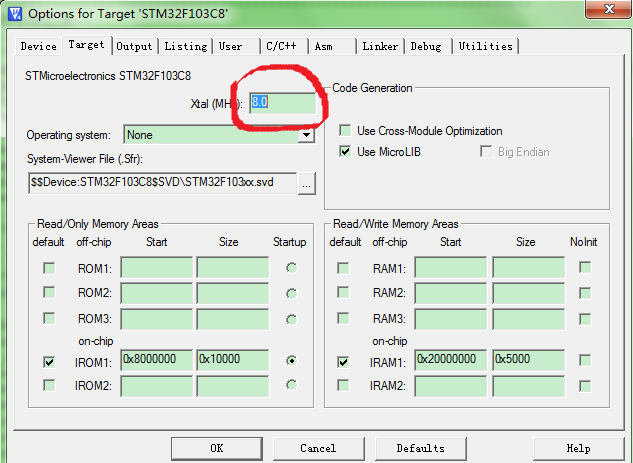Click the IROM2 Size field
This screenshot has width=633, height=463.
233,386
